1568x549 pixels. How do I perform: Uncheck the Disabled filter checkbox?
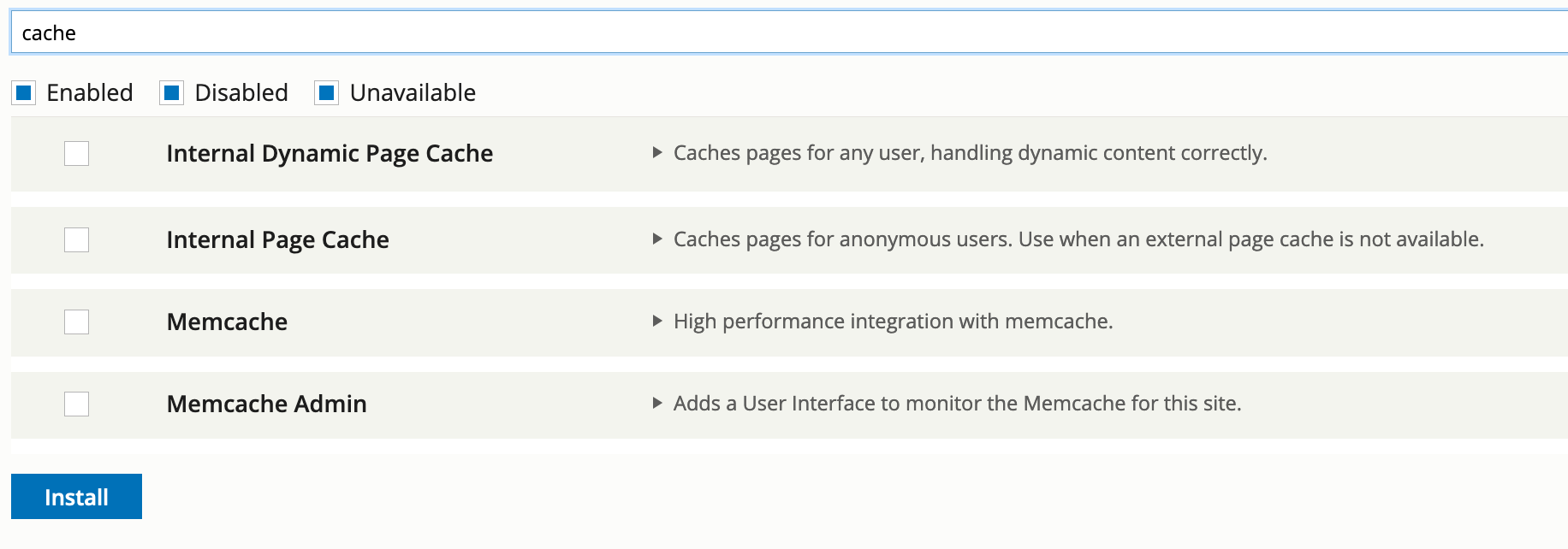pos(172,92)
